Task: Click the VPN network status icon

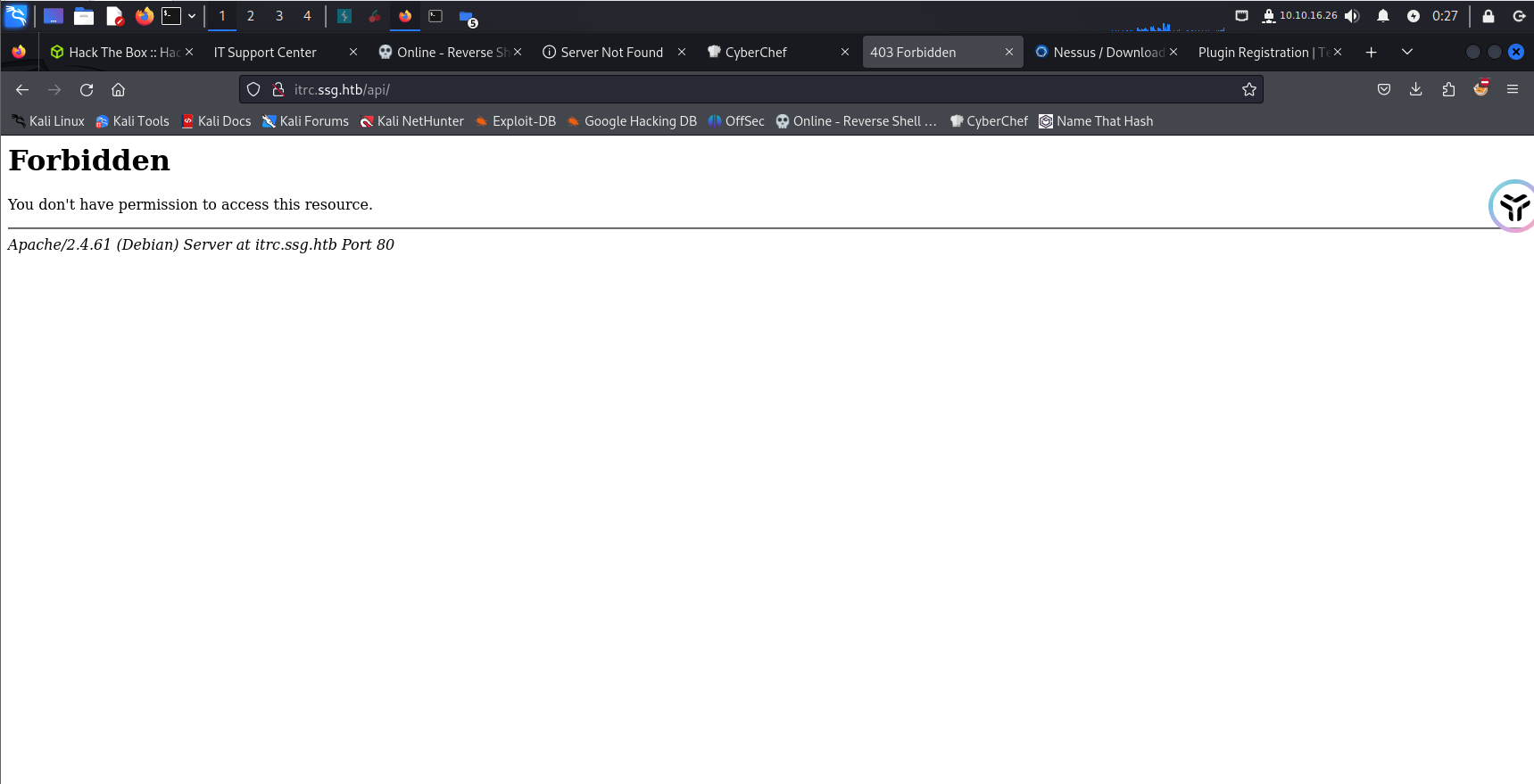Action: click(x=1268, y=16)
